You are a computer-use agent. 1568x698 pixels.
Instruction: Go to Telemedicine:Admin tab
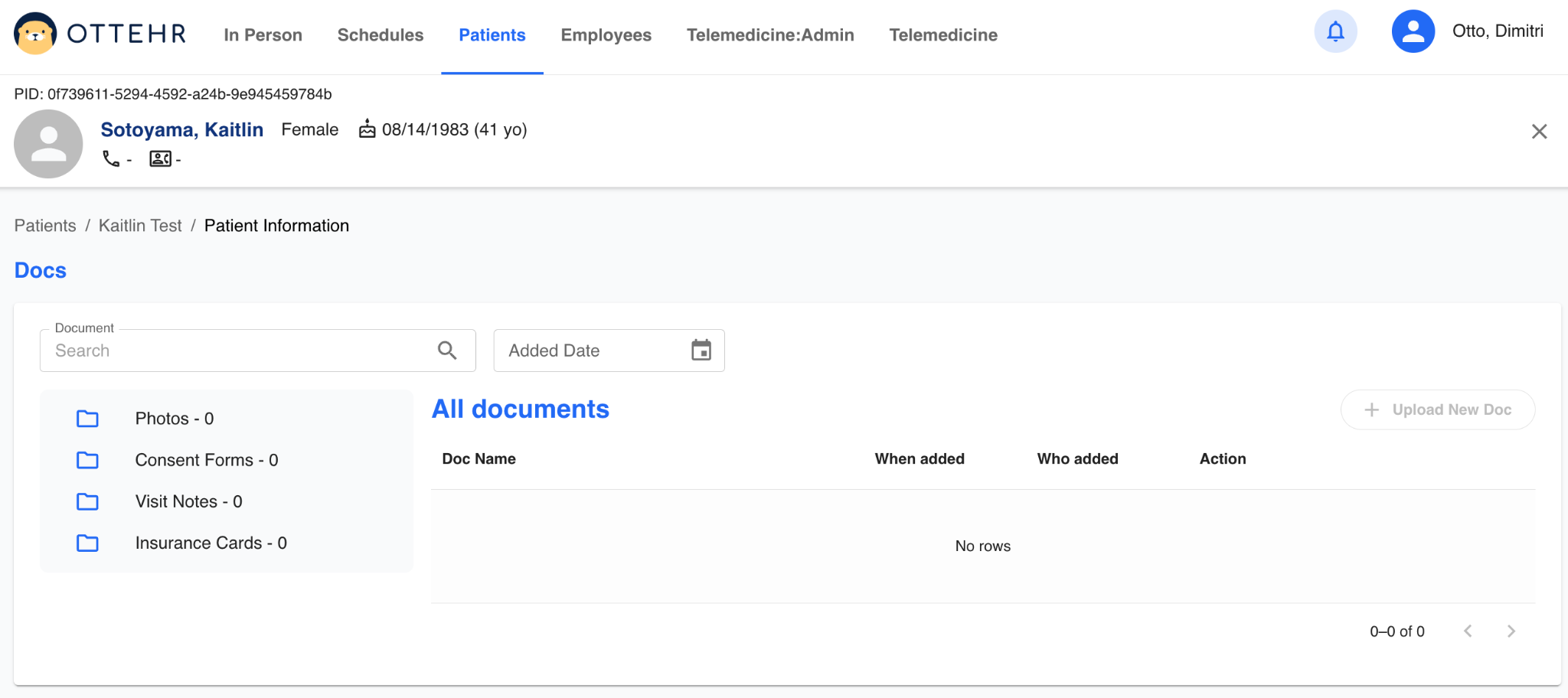769,35
